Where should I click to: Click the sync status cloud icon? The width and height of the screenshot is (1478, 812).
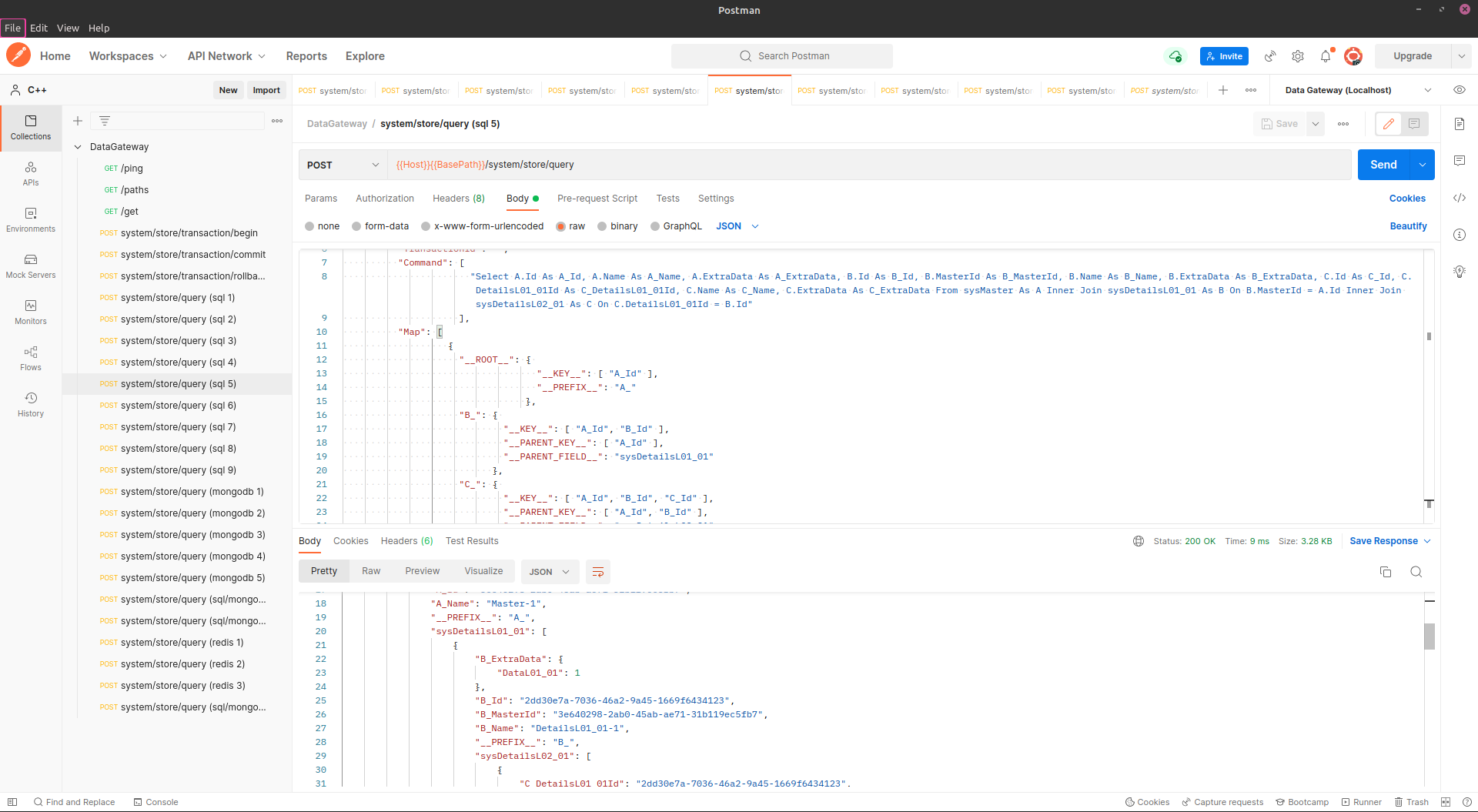tap(1175, 56)
